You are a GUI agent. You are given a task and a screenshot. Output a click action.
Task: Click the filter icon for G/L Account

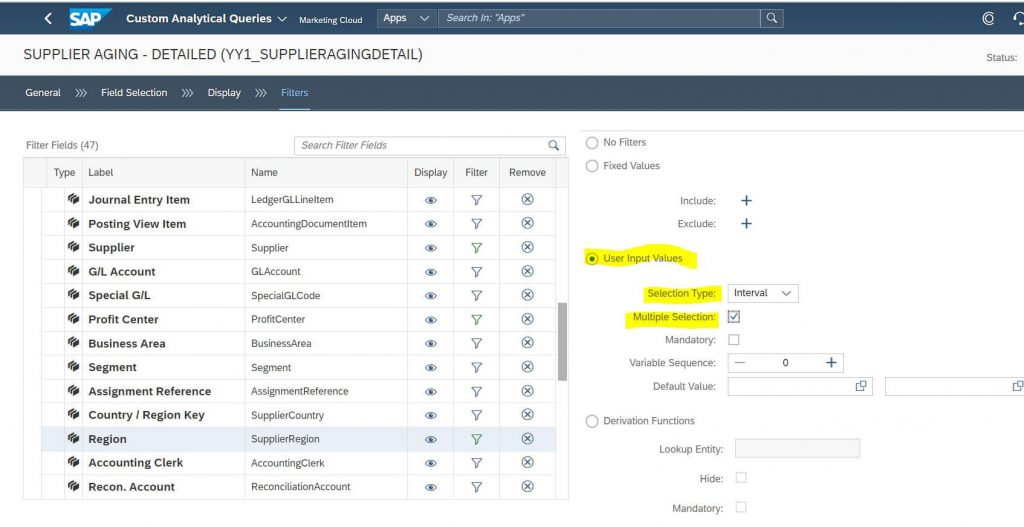pyautogui.click(x=477, y=272)
